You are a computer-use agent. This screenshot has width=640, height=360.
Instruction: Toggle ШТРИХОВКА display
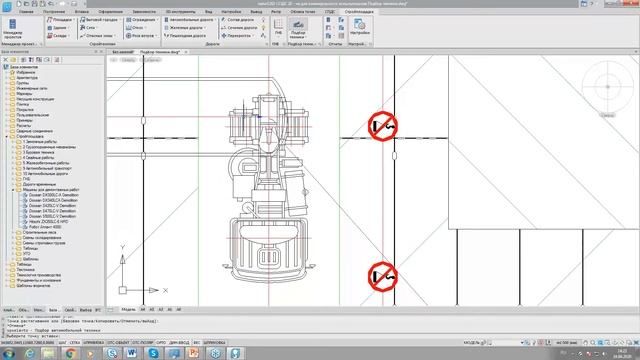coord(214,343)
